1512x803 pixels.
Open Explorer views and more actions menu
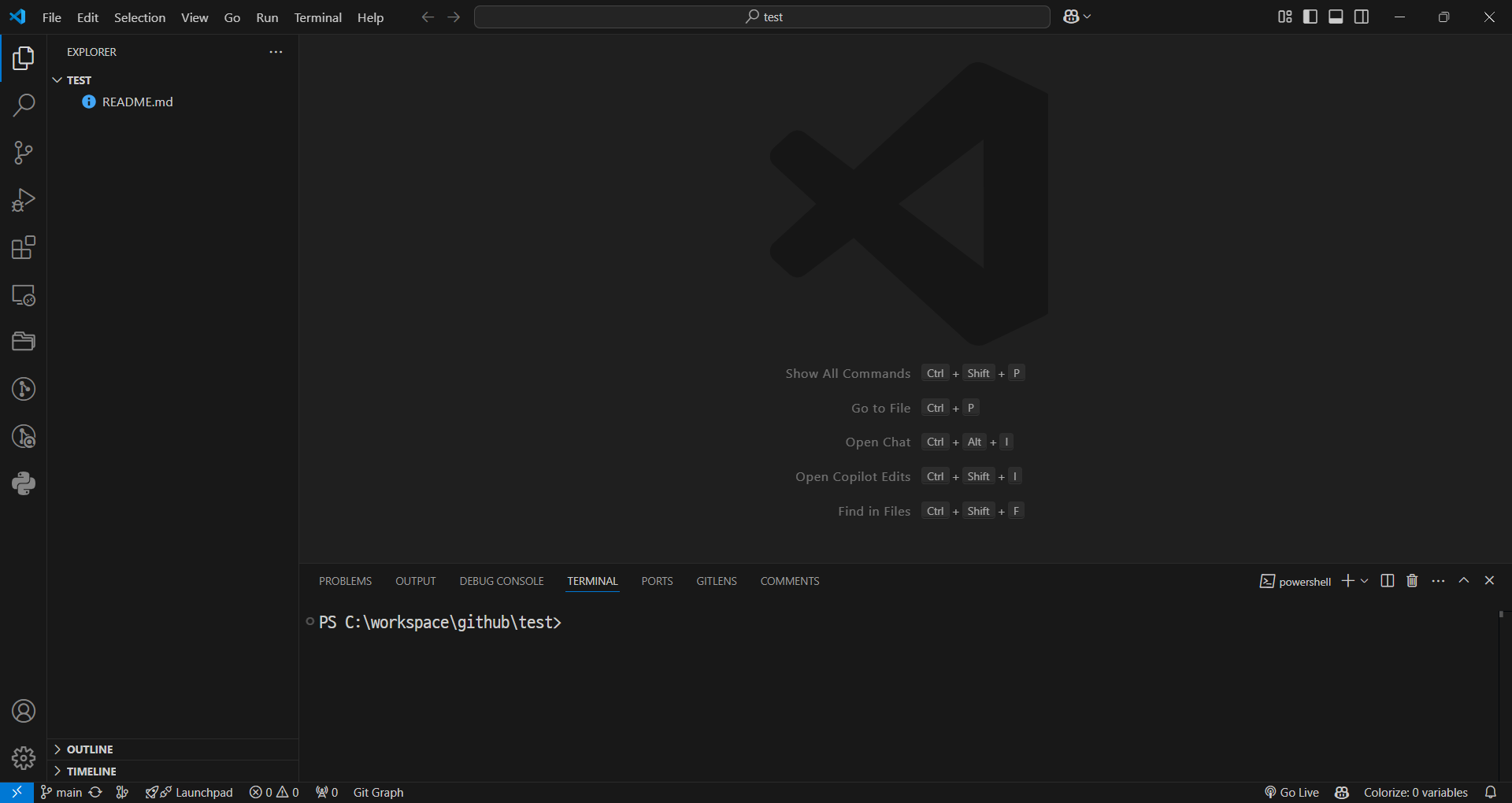point(276,52)
